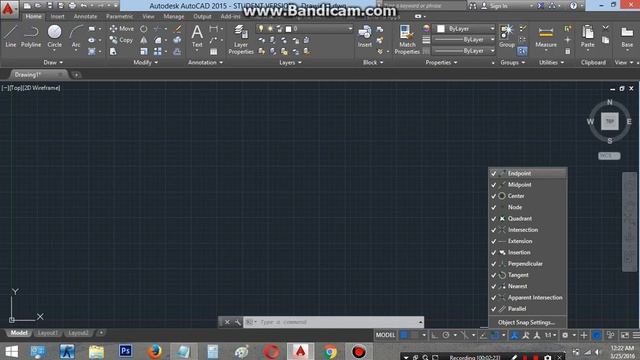Image resolution: width=640 pixels, height=360 pixels.
Task: Toggle the Quadrant object snap
Action: pos(528,218)
